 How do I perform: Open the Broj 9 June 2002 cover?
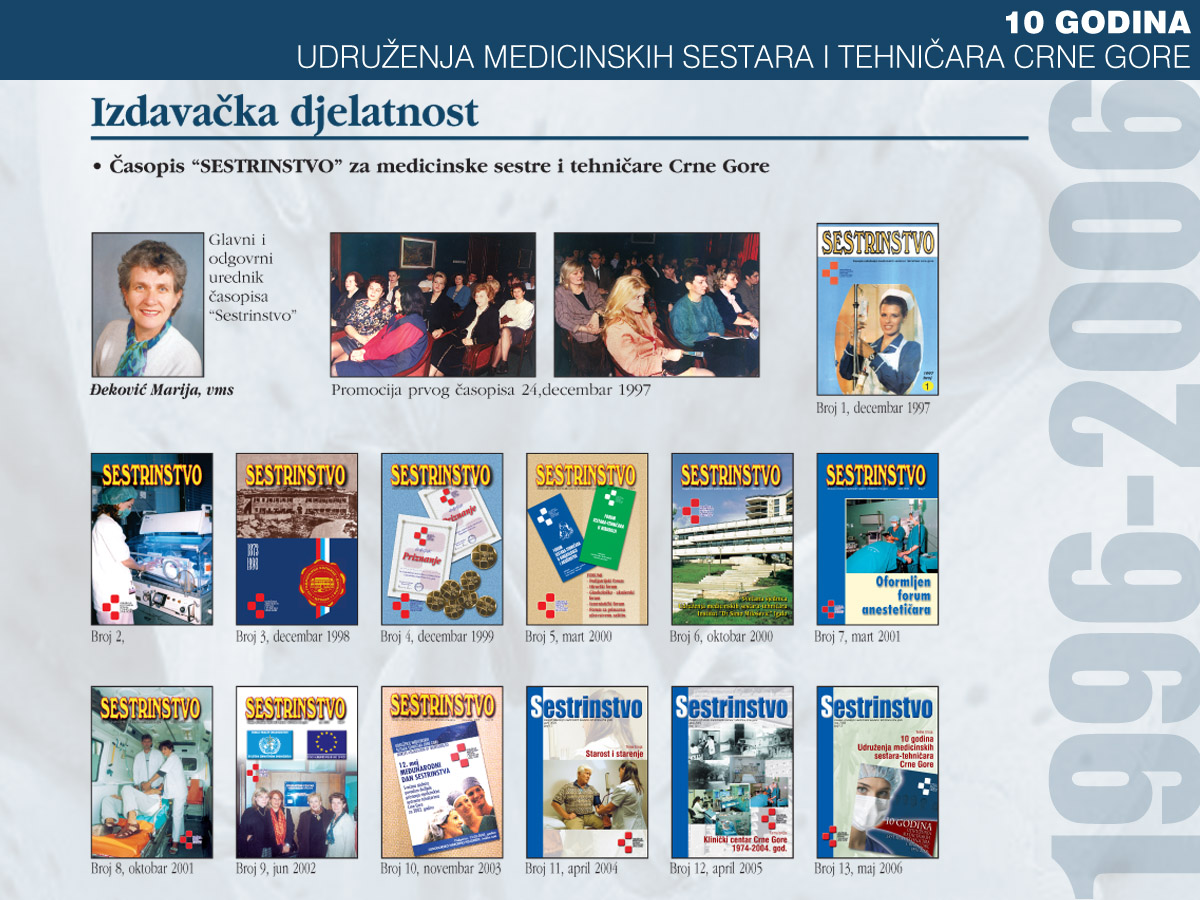(x=296, y=772)
